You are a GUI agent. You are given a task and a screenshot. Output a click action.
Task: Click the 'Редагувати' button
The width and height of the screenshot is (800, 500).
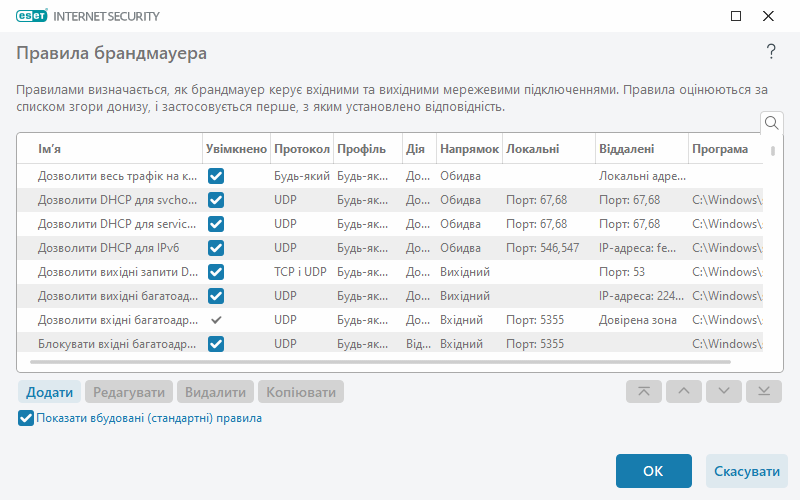[129, 392]
